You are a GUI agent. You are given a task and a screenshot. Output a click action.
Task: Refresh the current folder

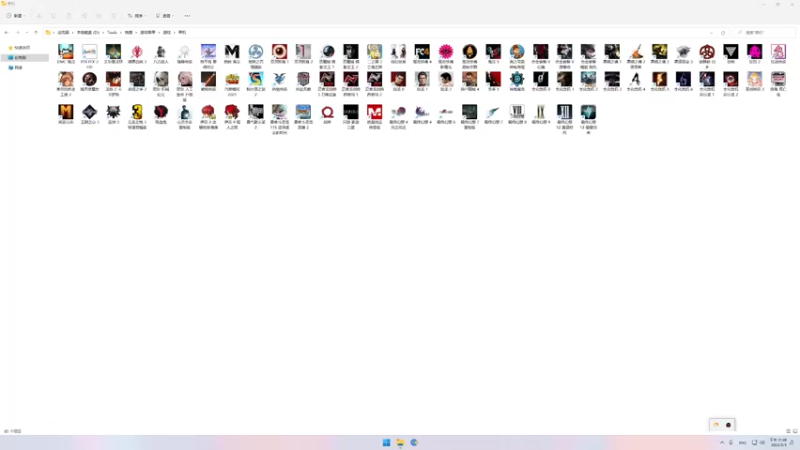[723, 33]
